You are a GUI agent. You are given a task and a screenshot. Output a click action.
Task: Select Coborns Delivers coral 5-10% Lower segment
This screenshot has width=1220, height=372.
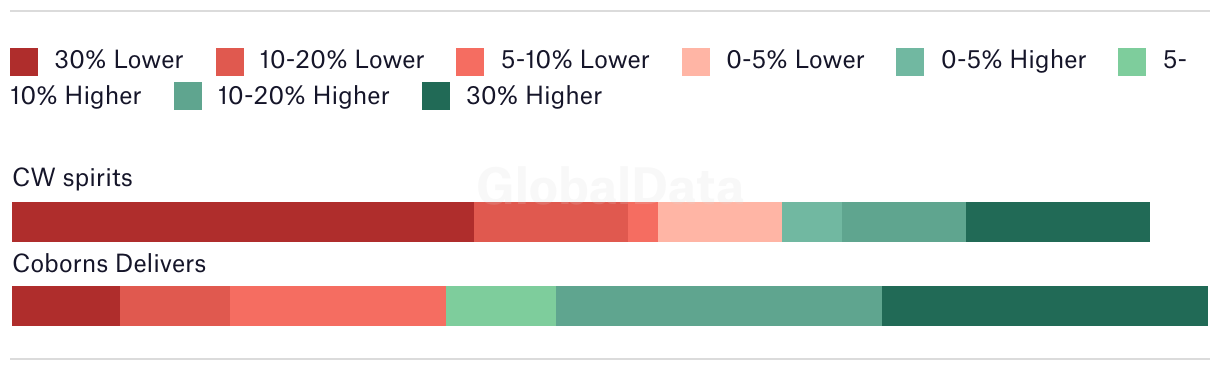[x=338, y=306]
